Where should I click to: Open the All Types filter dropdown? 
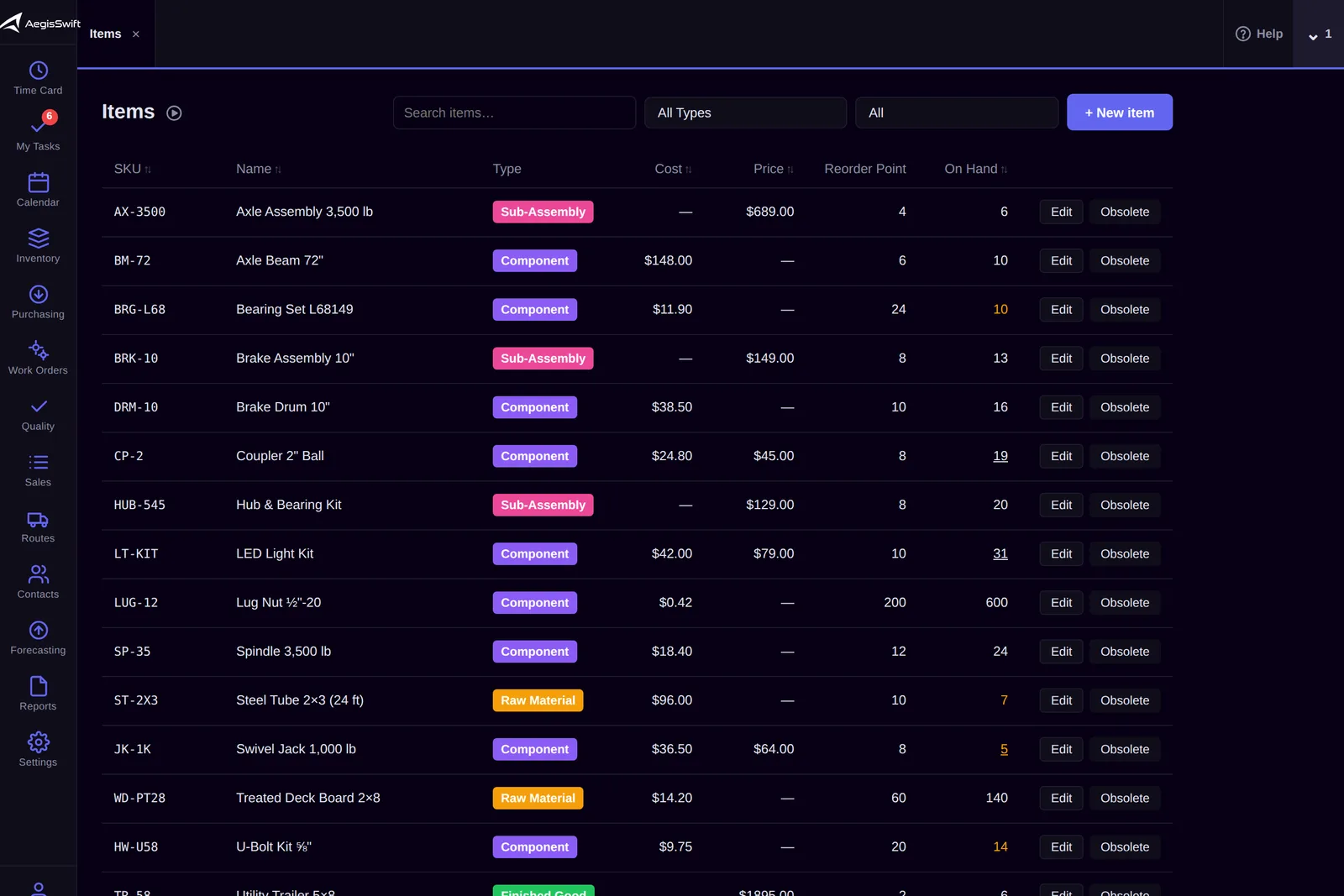(745, 113)
